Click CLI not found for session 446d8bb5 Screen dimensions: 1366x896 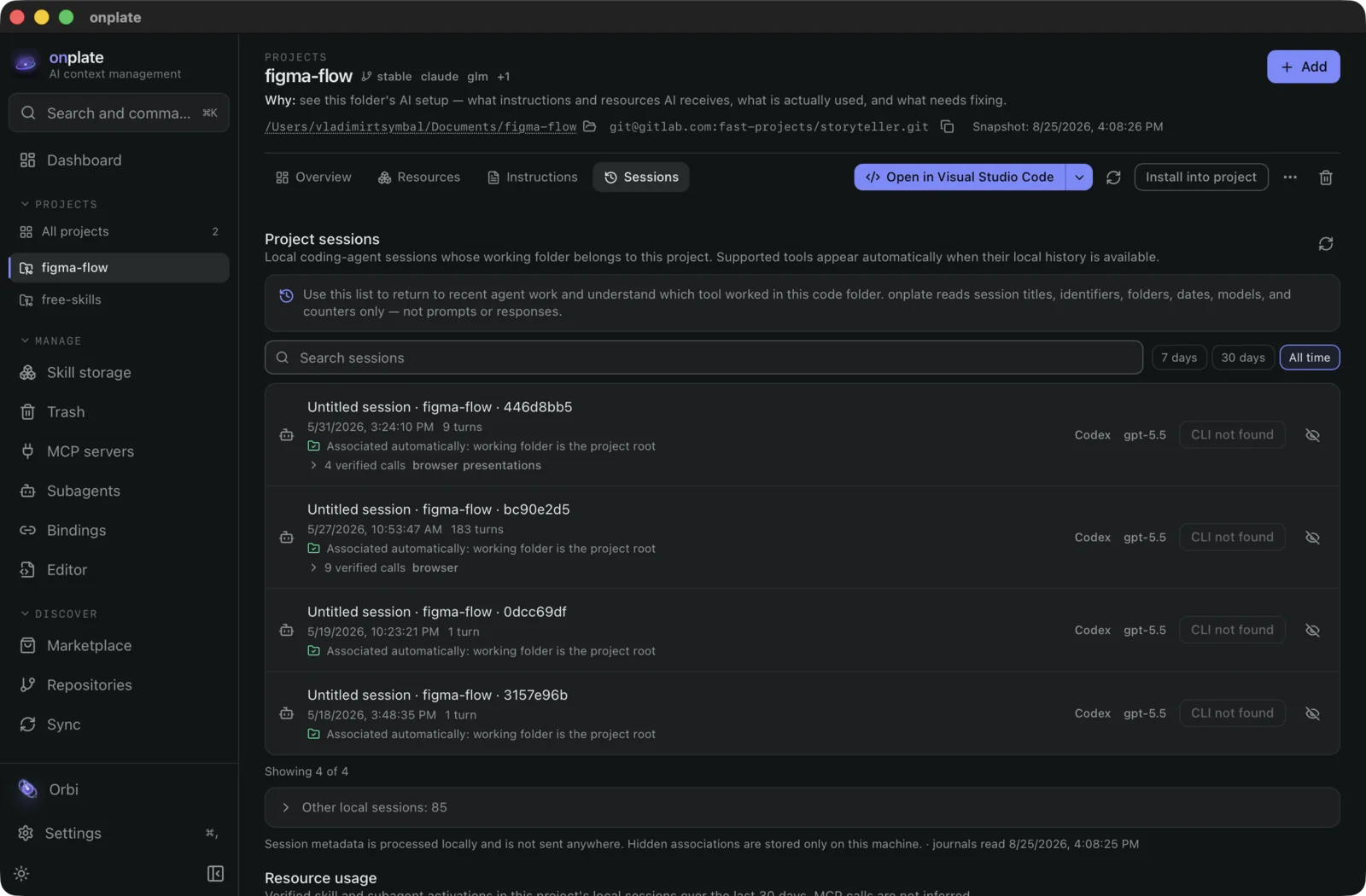pyautogui.click(x=1232, y=435)
